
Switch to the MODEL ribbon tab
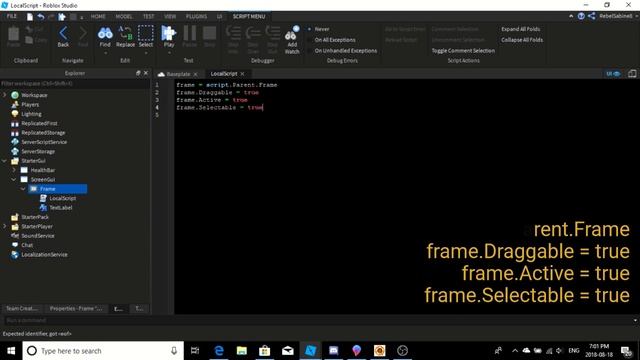pyautogui.click(x=124, y=17)
